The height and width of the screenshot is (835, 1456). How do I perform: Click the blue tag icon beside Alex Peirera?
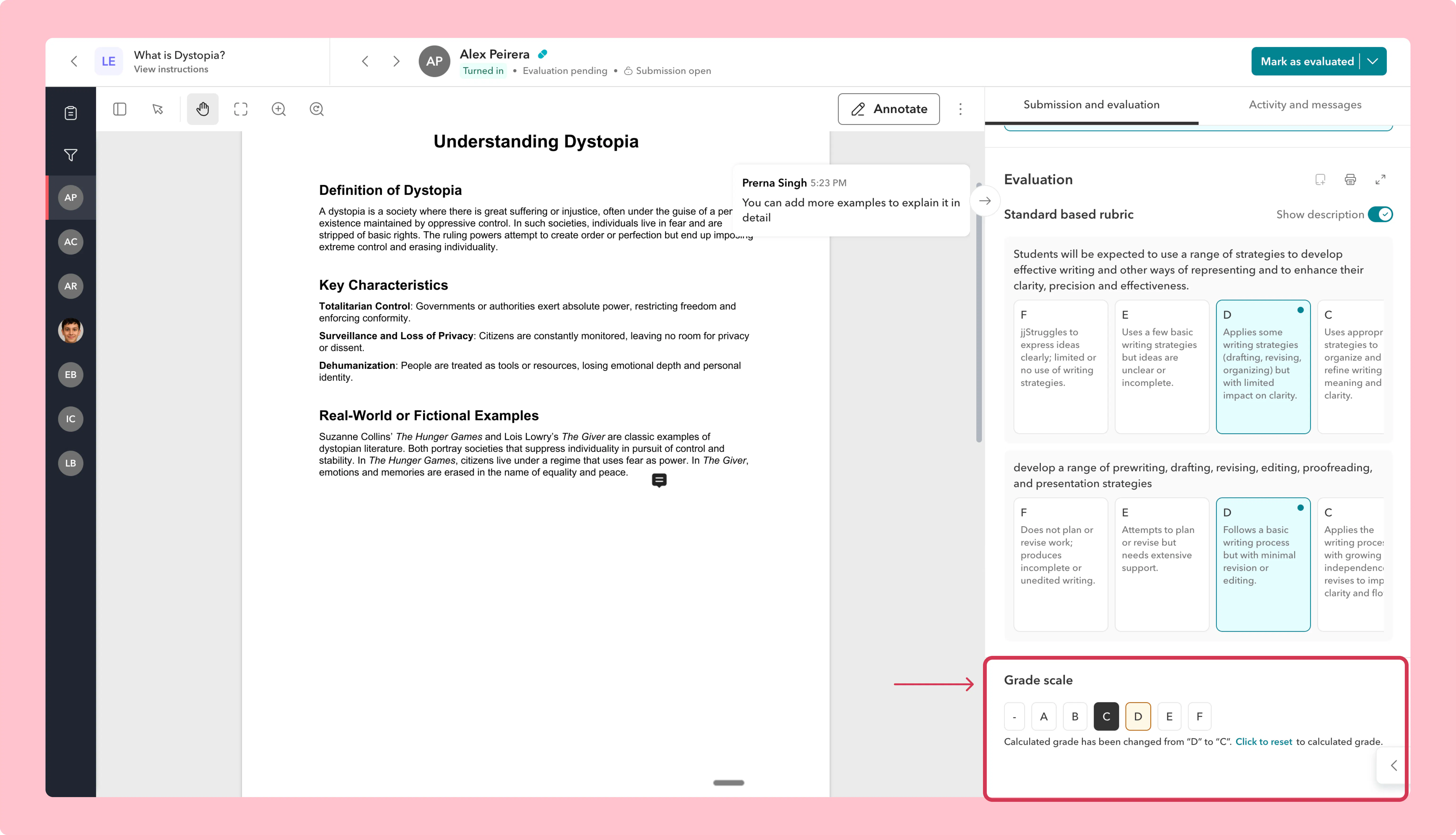542,54
